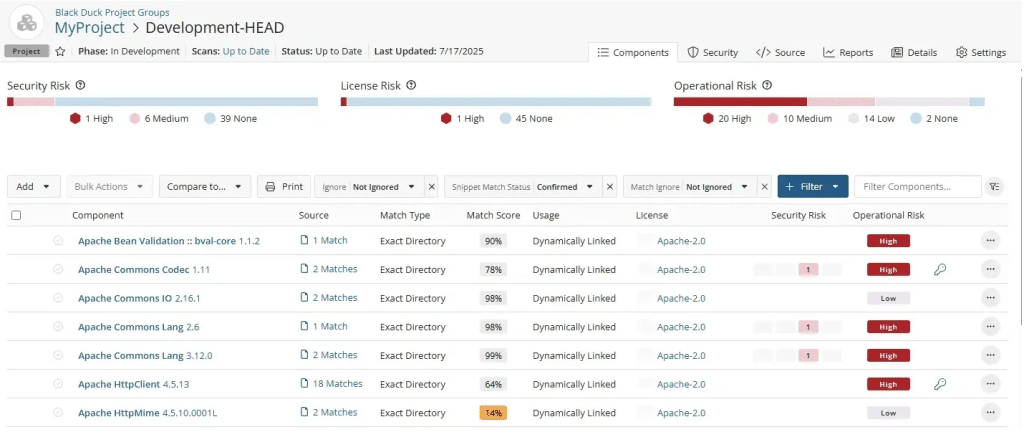Switch to the Components tab
Viewport: 1024px width, 437px height.
point(633,52)
